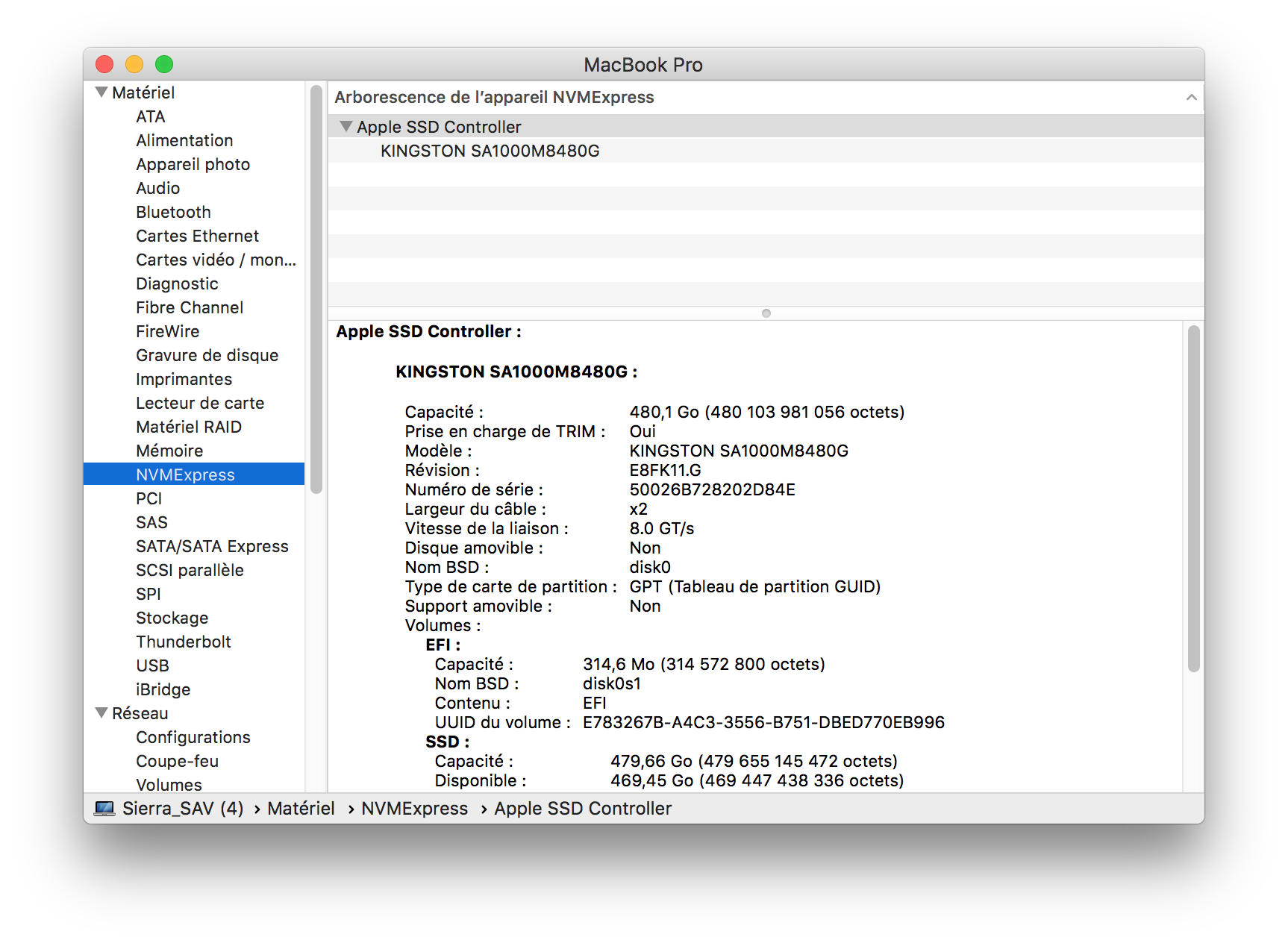The image size is (1288, 943).
Task: Select Configurations under Réseau
Action: click(193, 737)
